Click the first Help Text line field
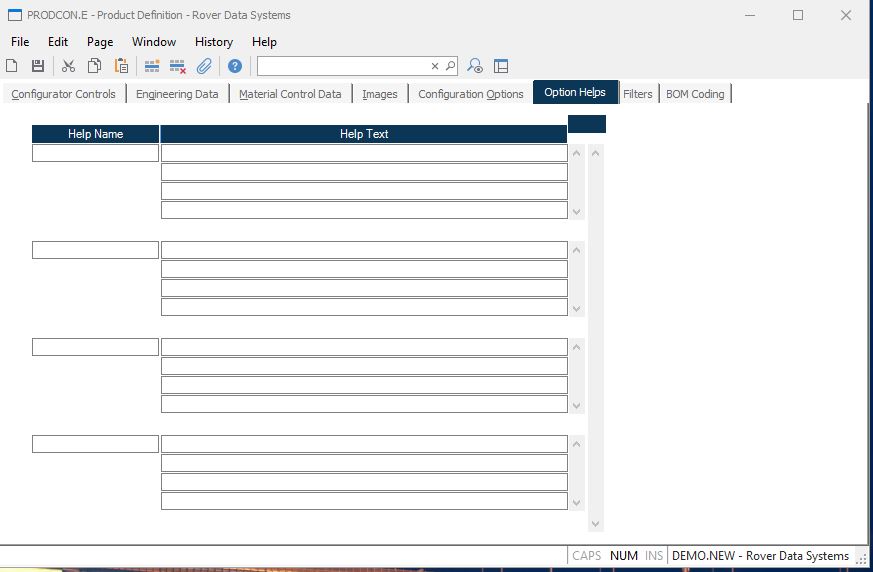Image resolution: width=873 pixels, height=572 pixels. pyautogui.click(x=364, y=153)
